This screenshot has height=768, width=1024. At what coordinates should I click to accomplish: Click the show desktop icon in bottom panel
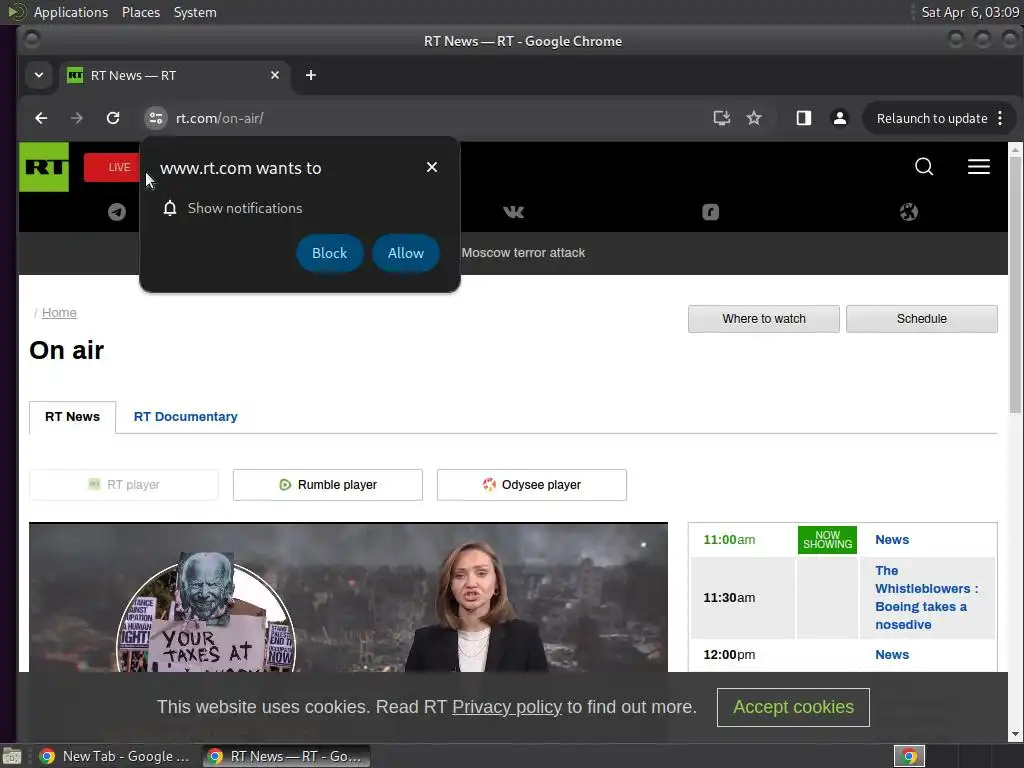point(12,757)
